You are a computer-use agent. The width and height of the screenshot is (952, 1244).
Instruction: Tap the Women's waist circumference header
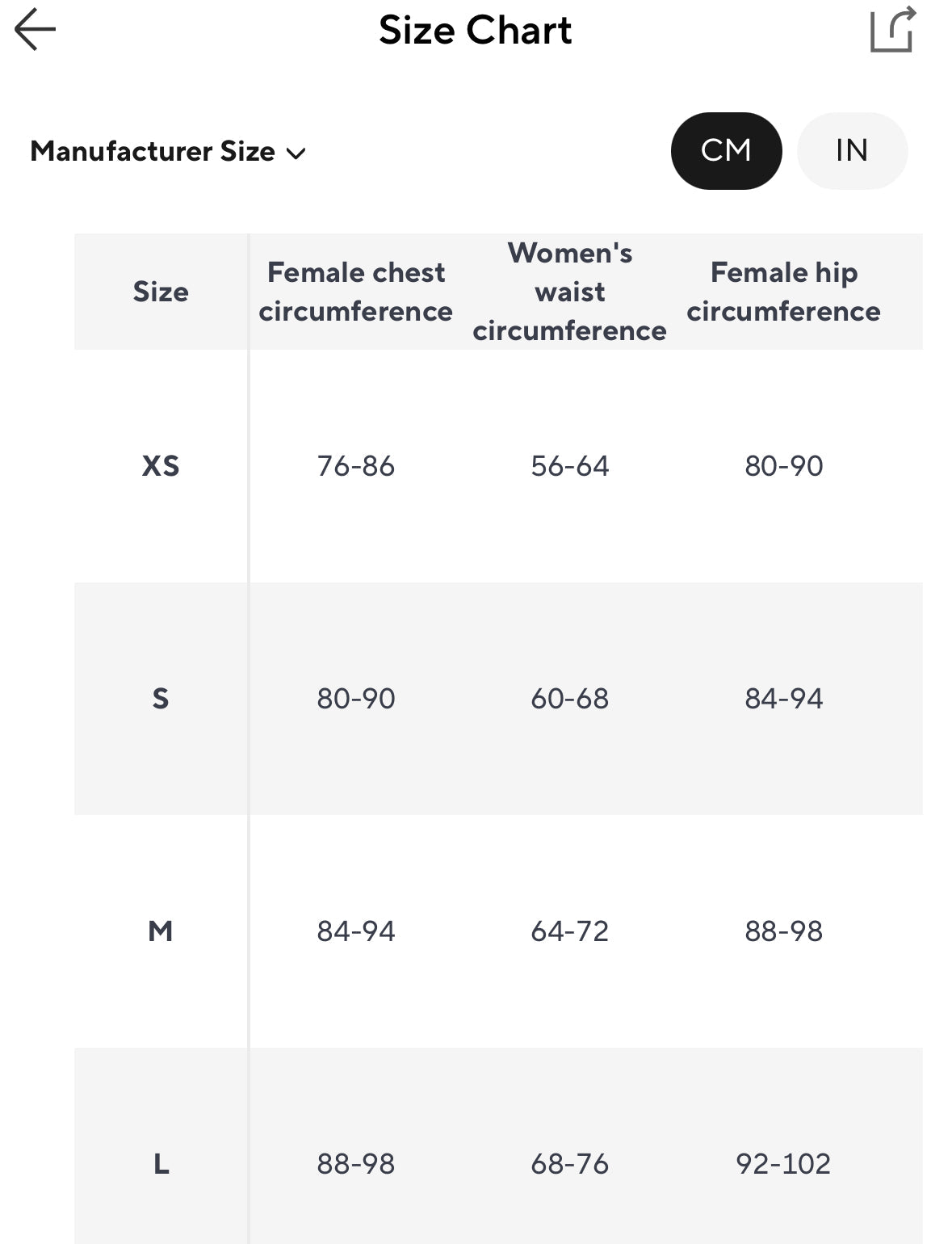(x=569, y=292)
